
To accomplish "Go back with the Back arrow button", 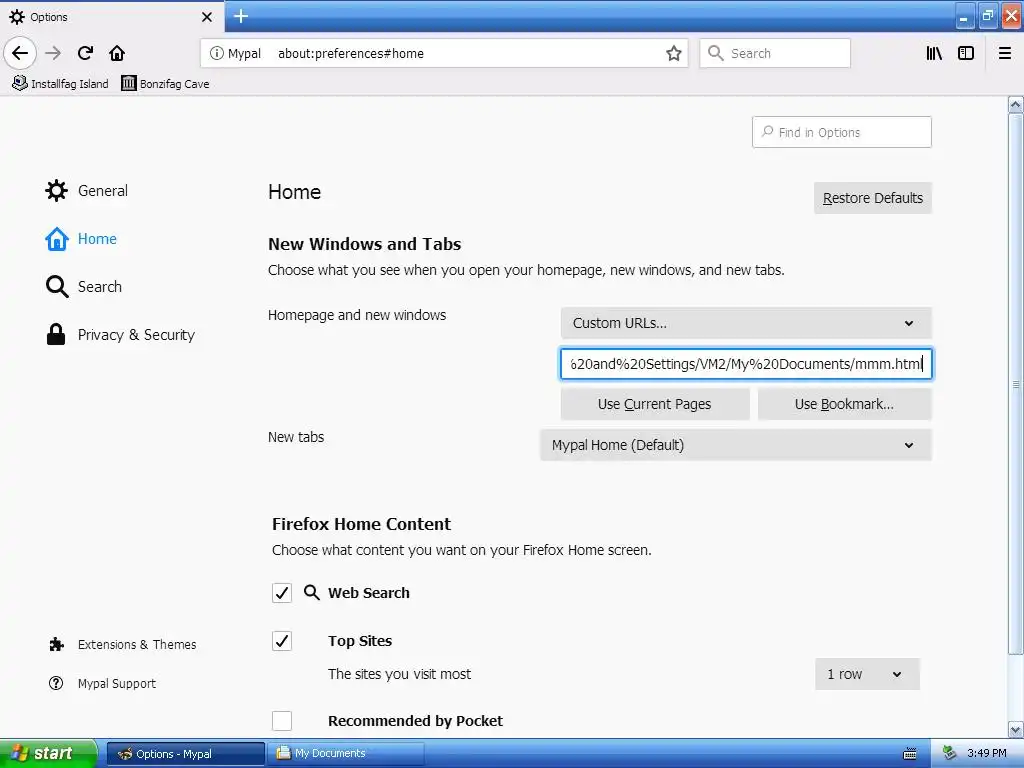I will [20, 53].
